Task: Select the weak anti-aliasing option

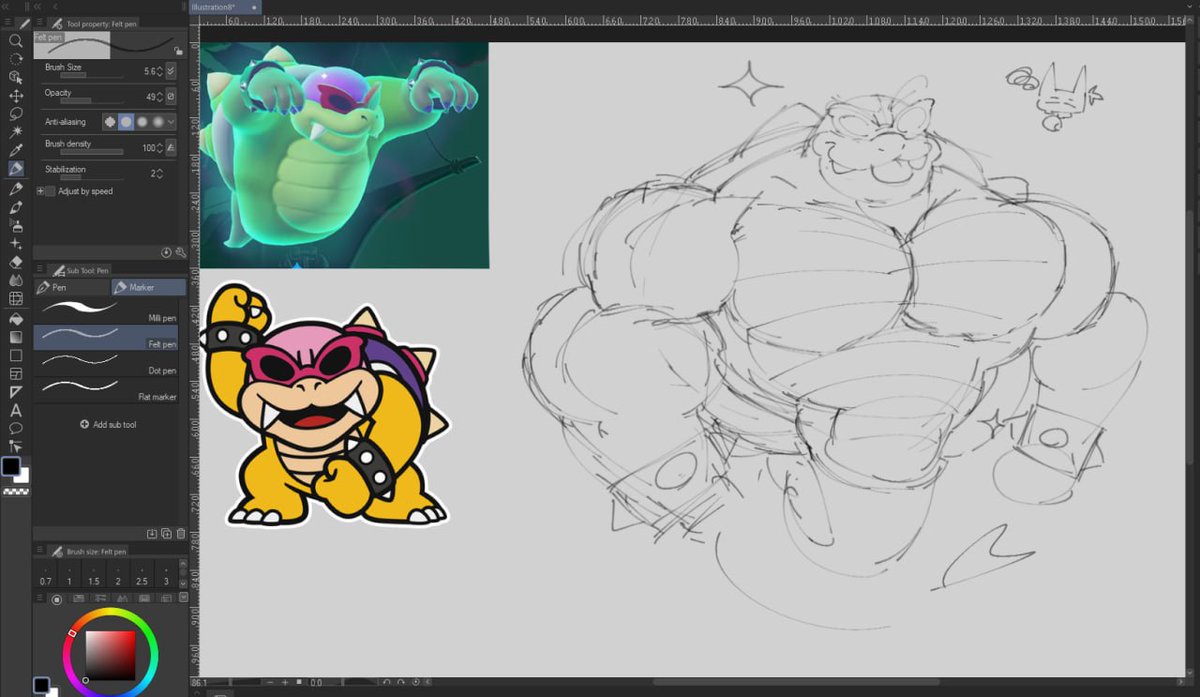Action: pos(126,122)
